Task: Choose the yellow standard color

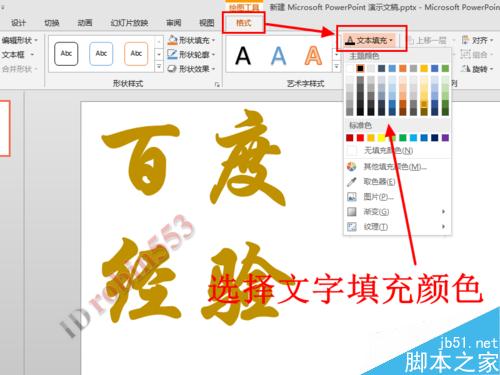Action: 381,138
